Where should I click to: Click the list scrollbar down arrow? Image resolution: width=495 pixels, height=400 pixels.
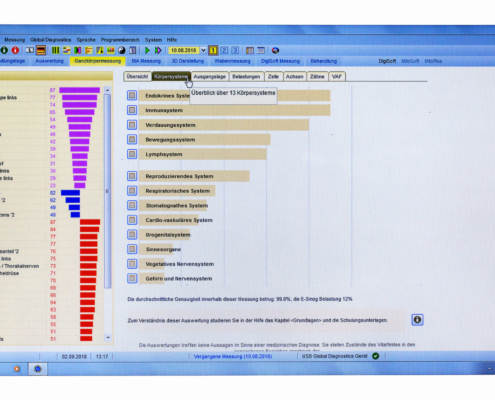point(108,338)
